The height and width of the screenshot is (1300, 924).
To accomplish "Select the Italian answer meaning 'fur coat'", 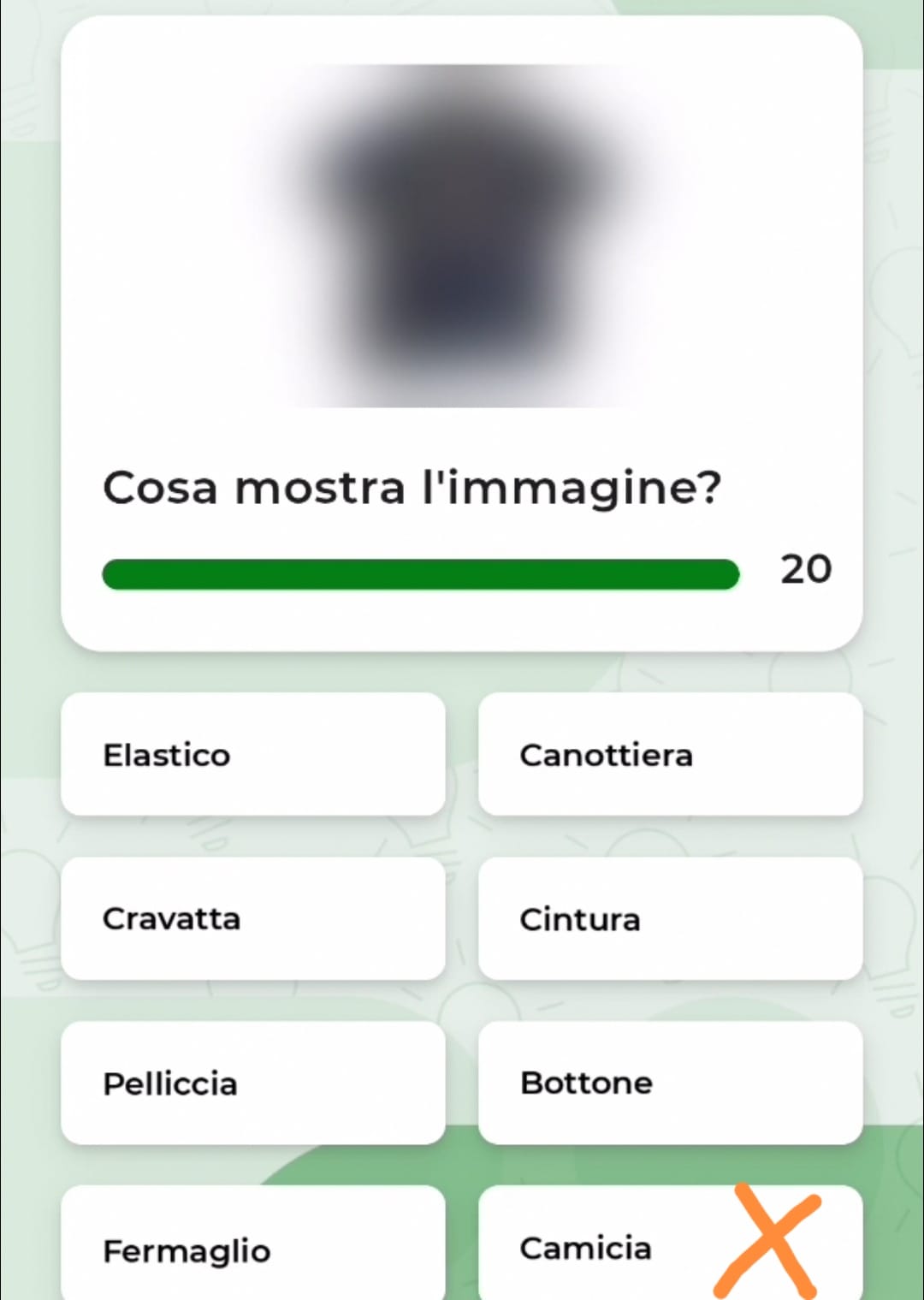I will (x=252, y=1083).
